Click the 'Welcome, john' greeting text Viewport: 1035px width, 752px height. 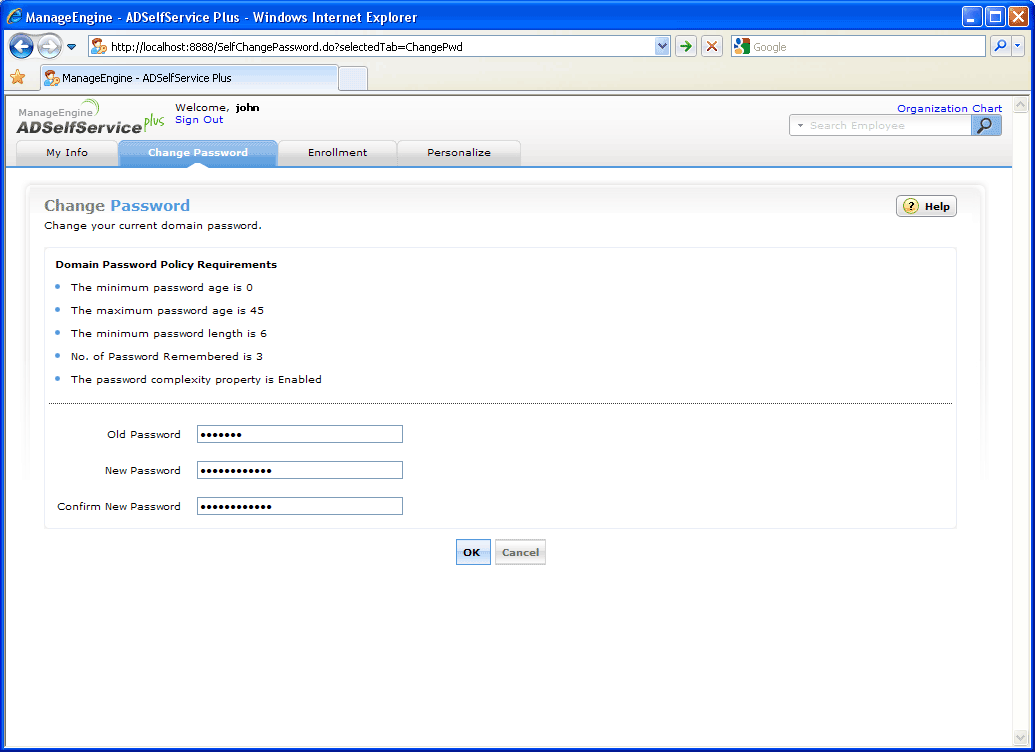tap(217, 108)
